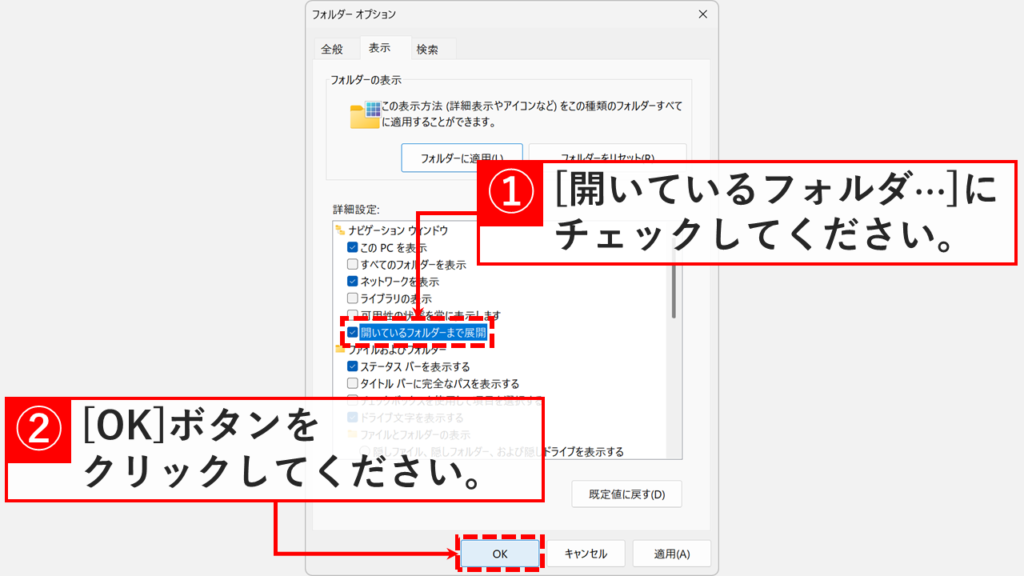The image size is (1024, 576).
Task: Check 開いているフォルダーまで展開
Action: [x=352, y=332]
